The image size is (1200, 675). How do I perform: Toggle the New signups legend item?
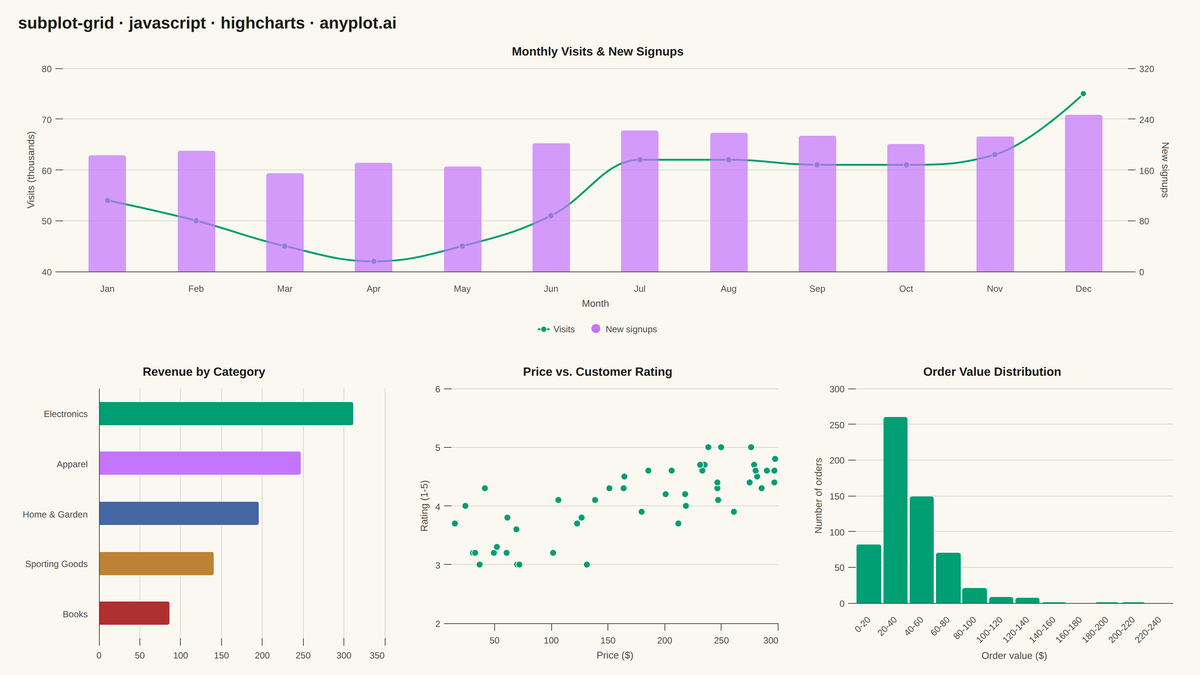[x=623, y=329]
